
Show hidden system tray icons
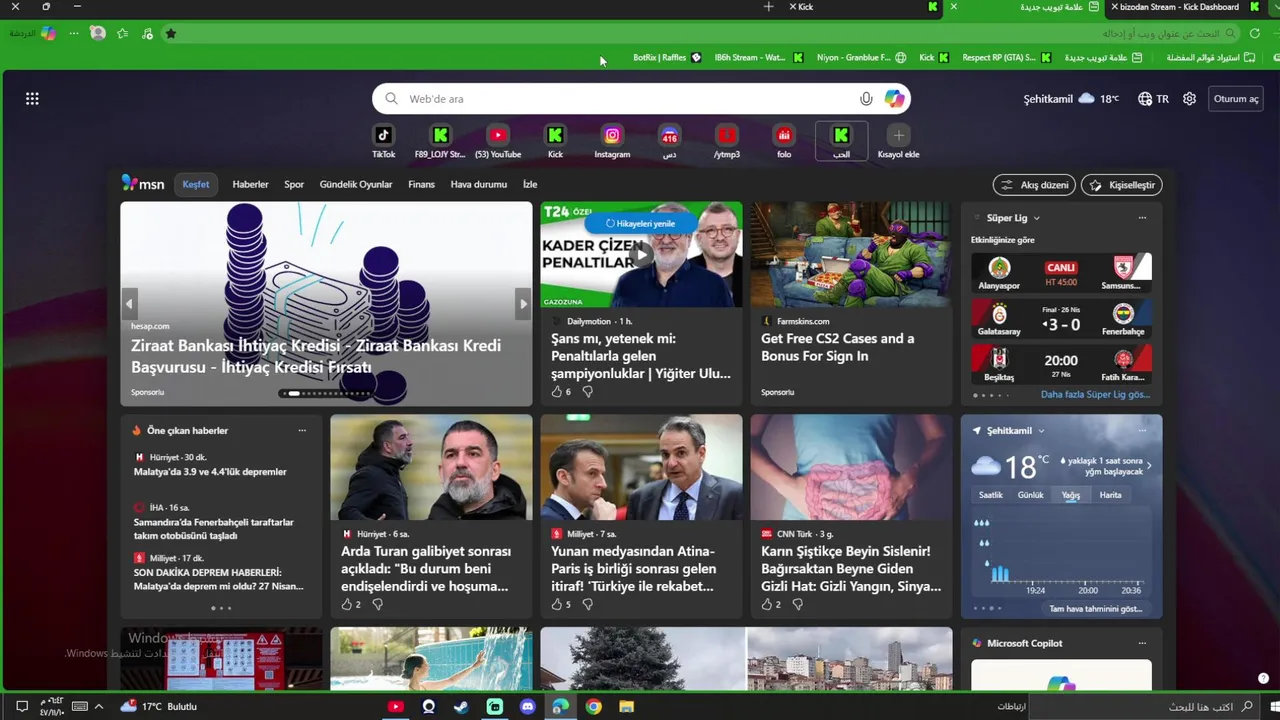(98, 706)
